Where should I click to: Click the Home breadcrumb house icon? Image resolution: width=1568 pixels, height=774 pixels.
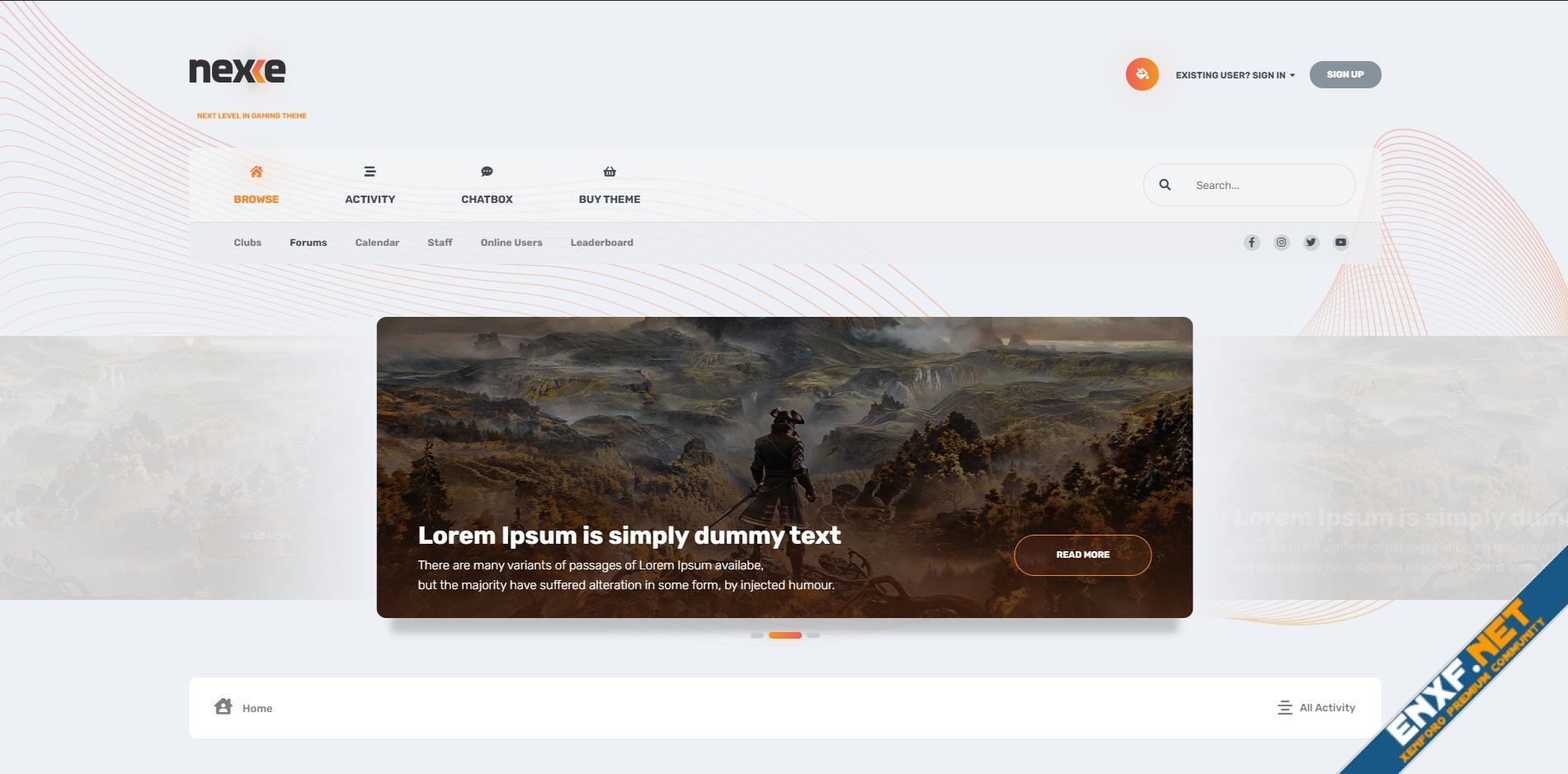[223, 706]
